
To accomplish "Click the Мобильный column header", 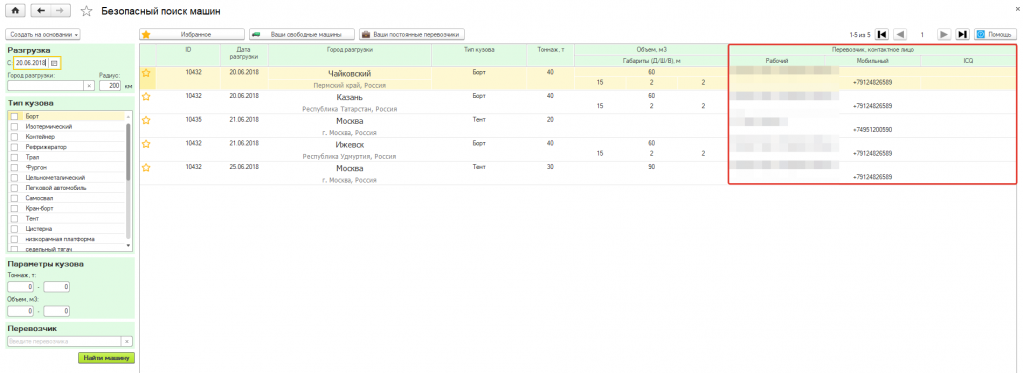I will (x=872, y=61).
